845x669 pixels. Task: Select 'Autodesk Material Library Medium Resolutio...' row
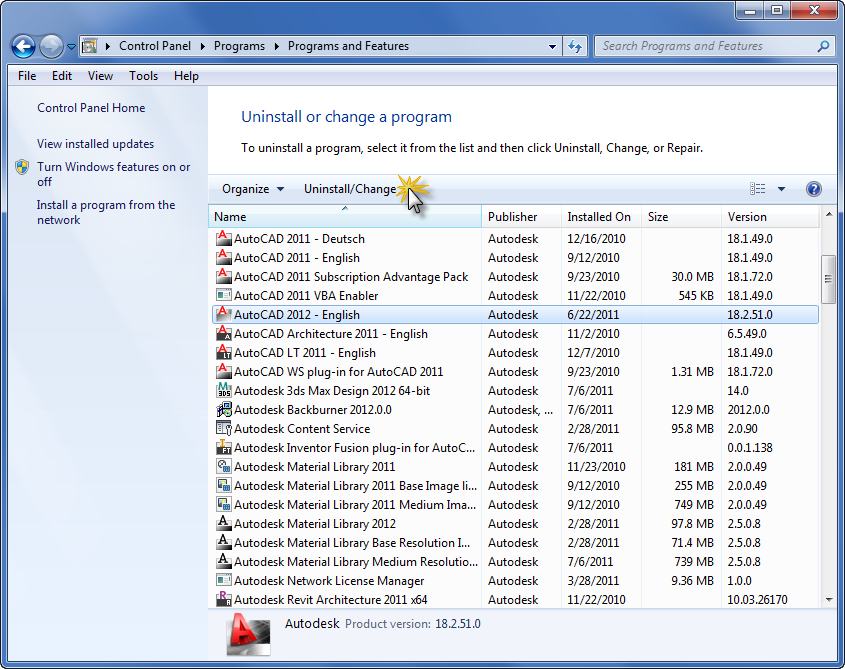(x=515, y=562)
